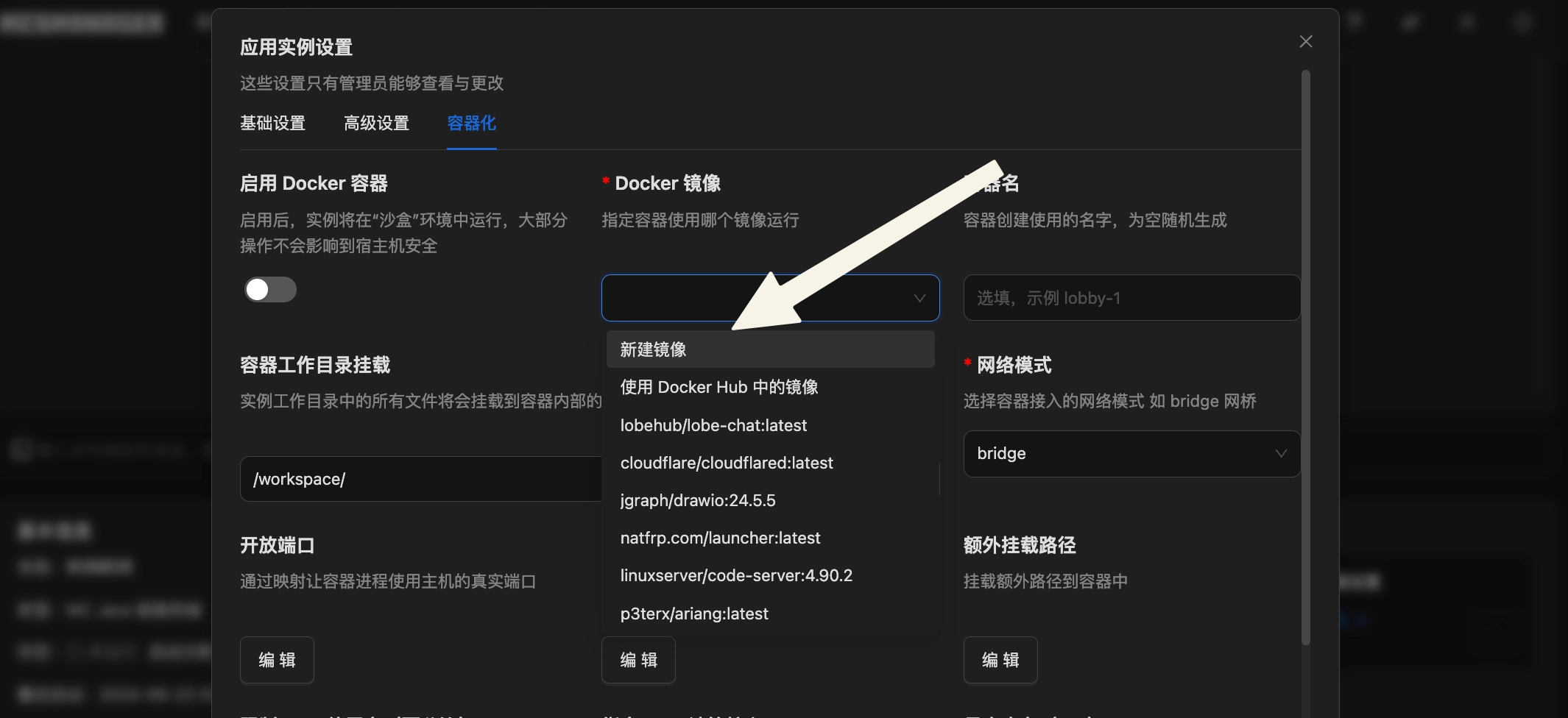This screenshot has width=1568, height=718.
Task: Switch to the 基础设置 tab
Action: 272,124
